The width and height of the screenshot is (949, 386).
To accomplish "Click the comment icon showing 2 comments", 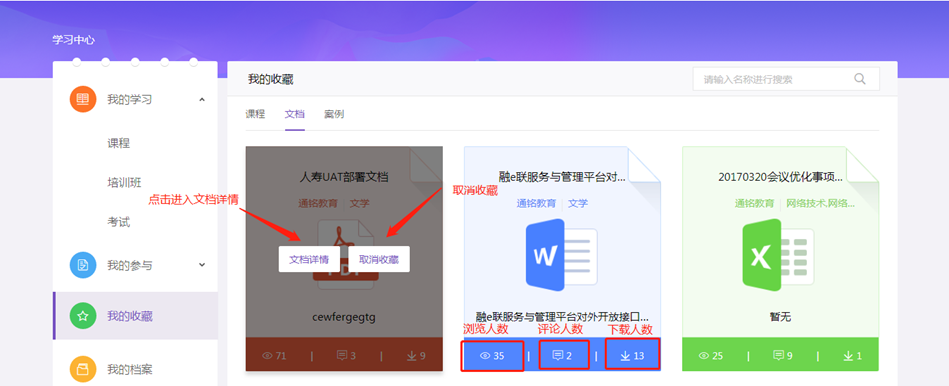I will [558, 355].
